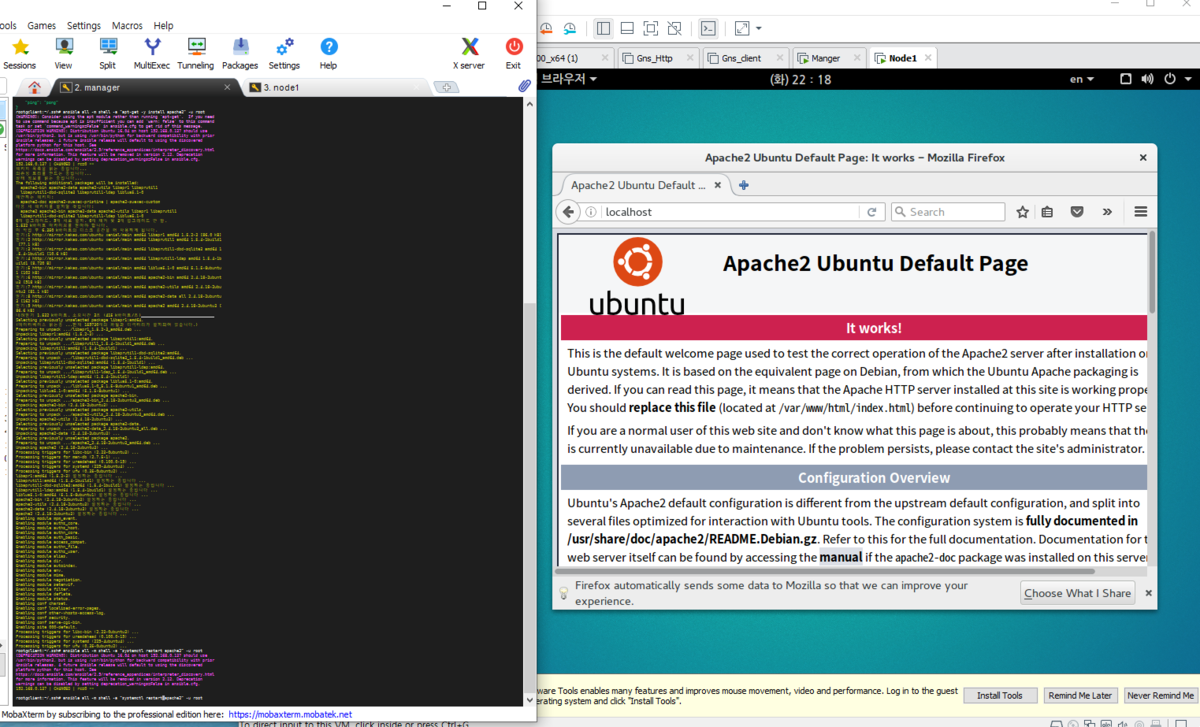This screenshot has width=1200, height=727.
Task: Click 'Choose What I Share' button
Action: 1078,593
